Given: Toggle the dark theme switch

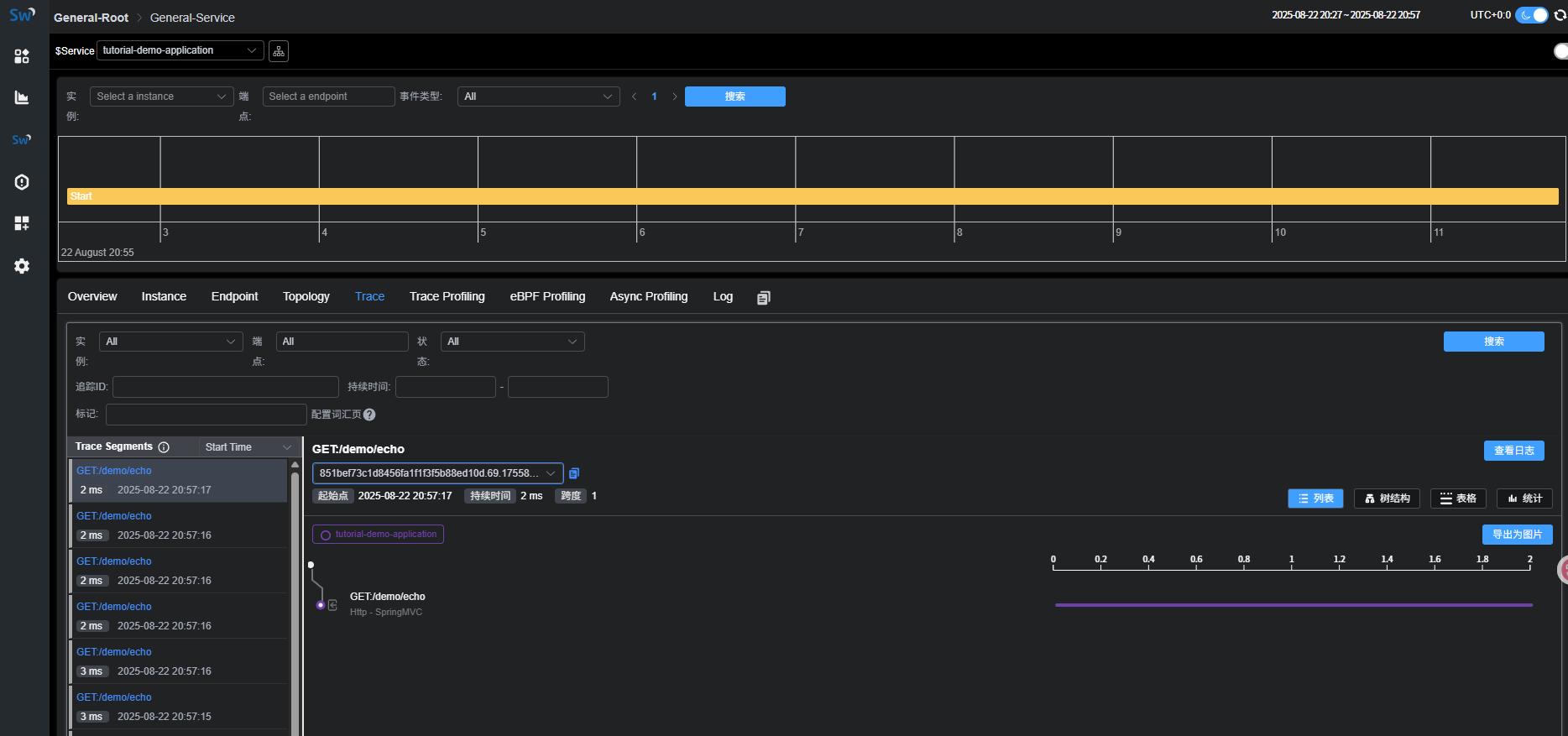Looking at the screenshot, I should tap(1532, 15).
